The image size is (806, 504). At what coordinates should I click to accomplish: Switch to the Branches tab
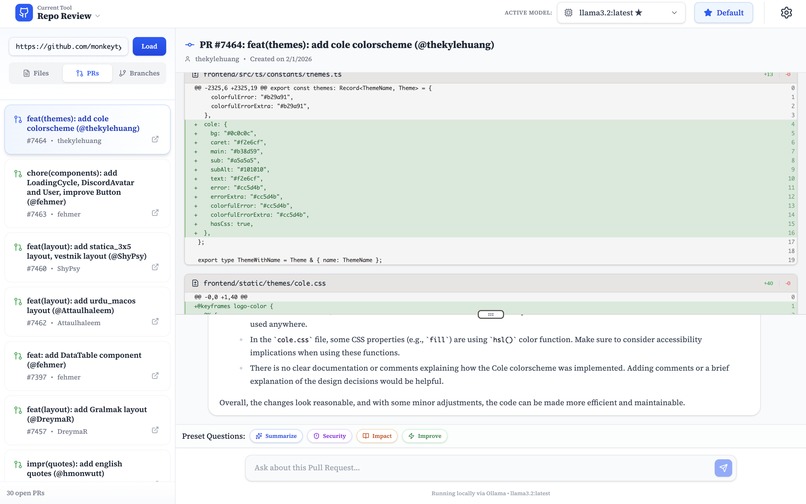(139, 73)
